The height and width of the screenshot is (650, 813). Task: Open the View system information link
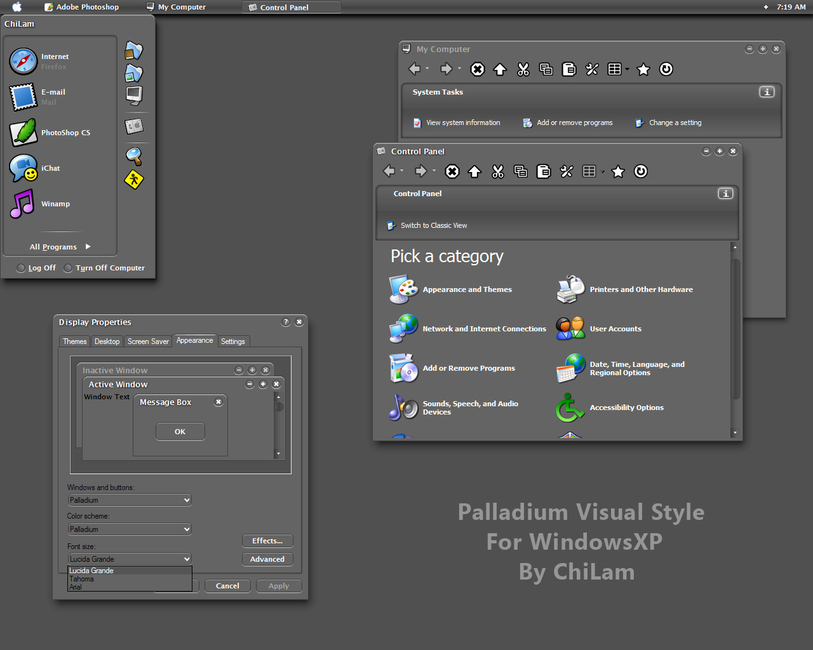pyautogui.click(x=457, y=123)
